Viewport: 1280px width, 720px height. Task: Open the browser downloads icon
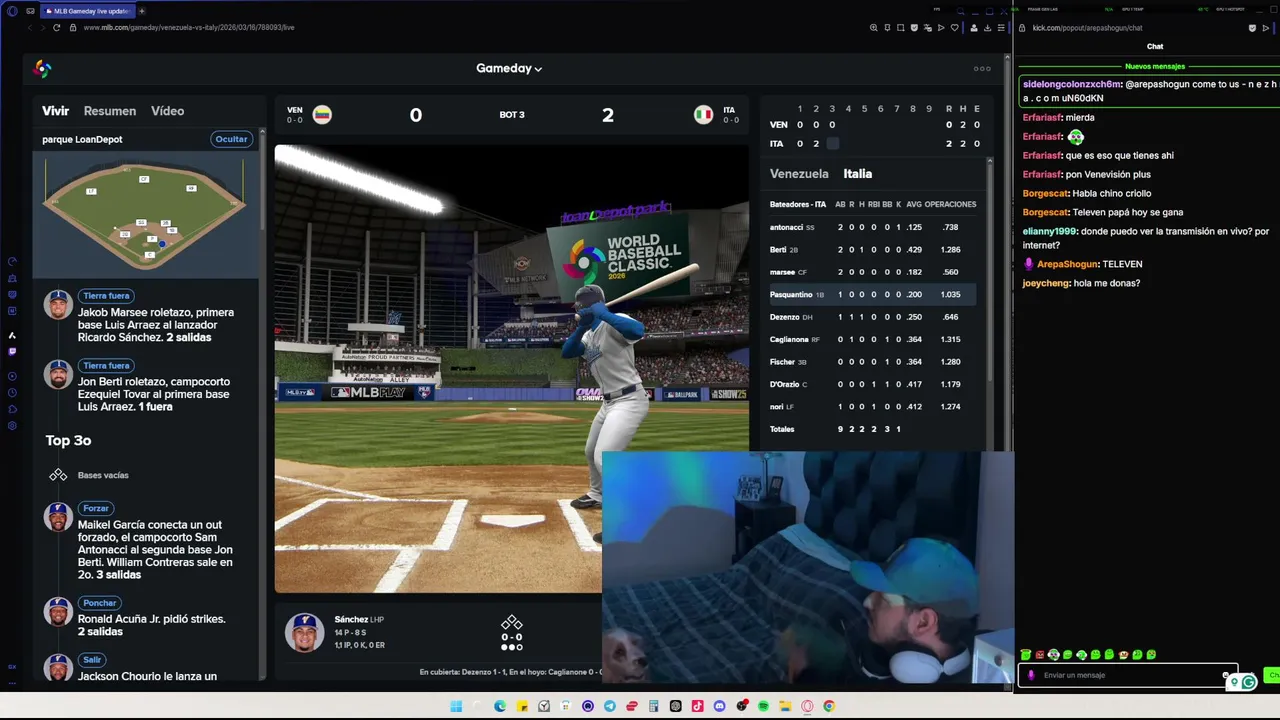pos(987,28)
